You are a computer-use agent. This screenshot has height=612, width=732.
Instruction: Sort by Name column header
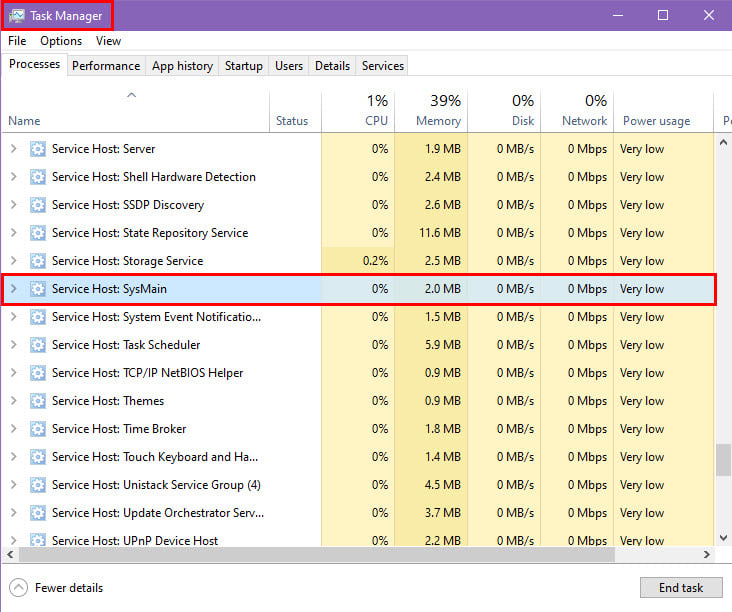(135, 111)
